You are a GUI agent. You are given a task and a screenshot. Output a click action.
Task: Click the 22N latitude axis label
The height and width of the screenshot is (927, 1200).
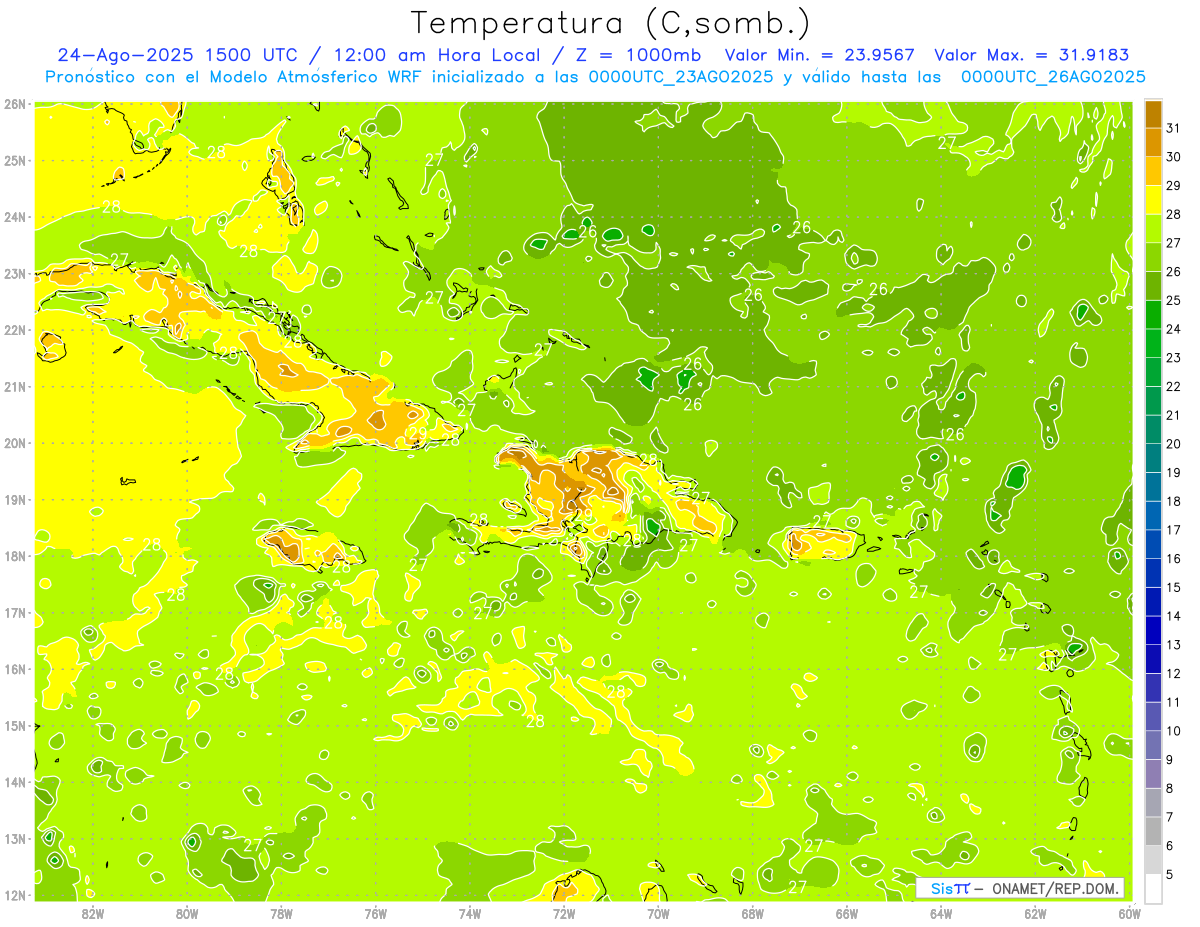[14, 330]
